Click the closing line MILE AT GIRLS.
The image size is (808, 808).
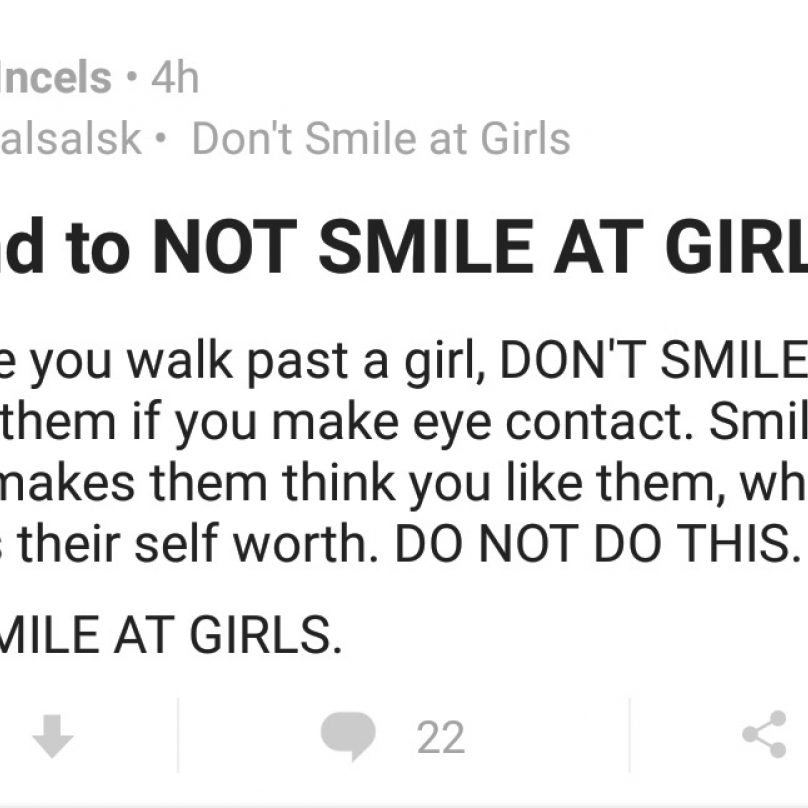(x=170, y=634)
